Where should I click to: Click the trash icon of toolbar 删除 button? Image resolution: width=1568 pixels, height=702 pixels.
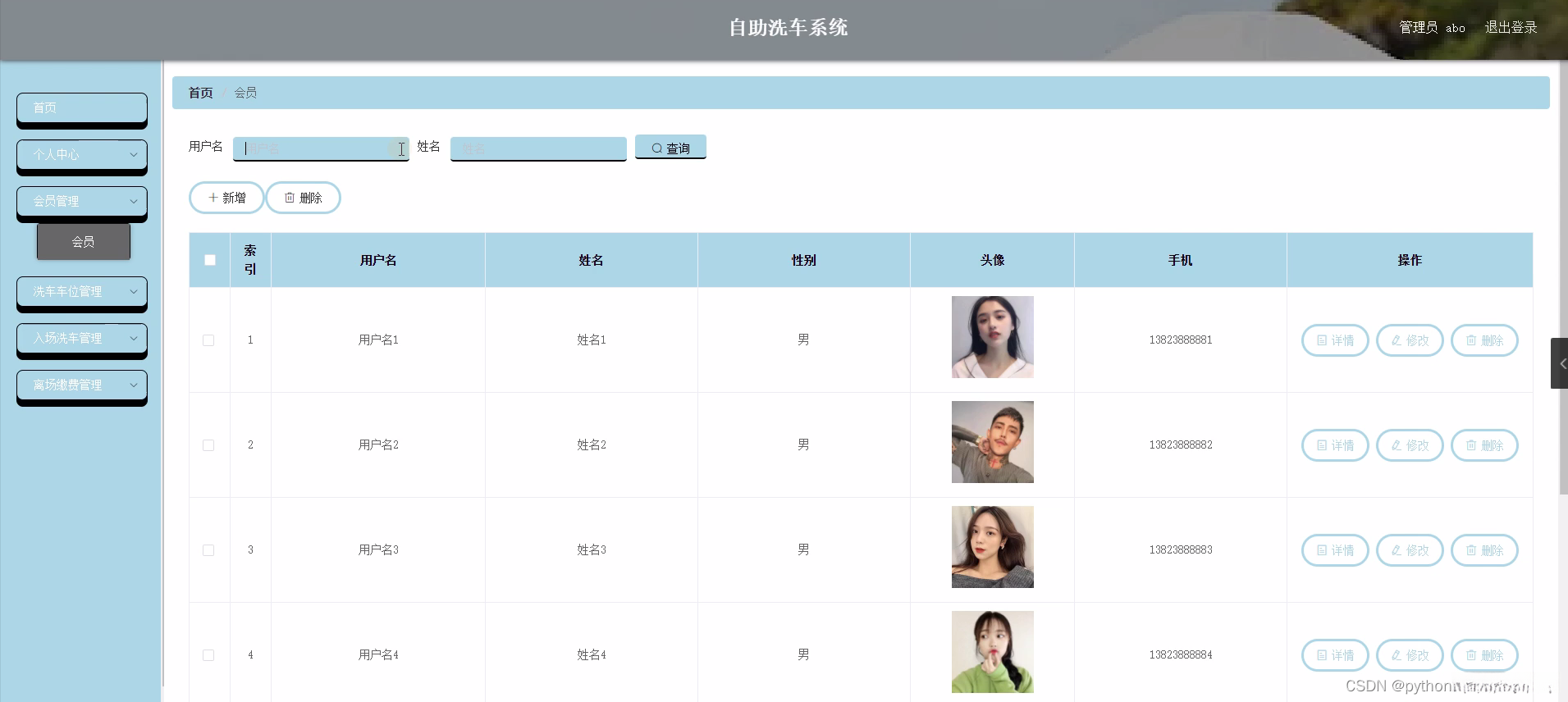(x=290, y=198)
